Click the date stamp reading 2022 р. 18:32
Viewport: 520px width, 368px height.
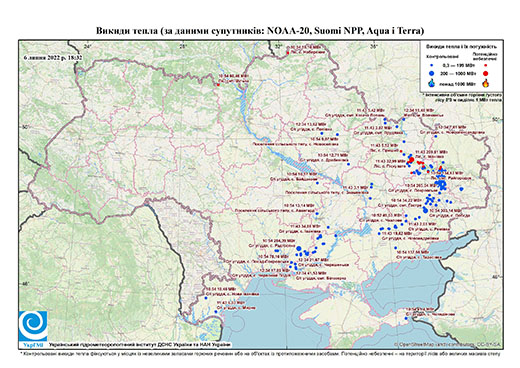coord(53,57)
